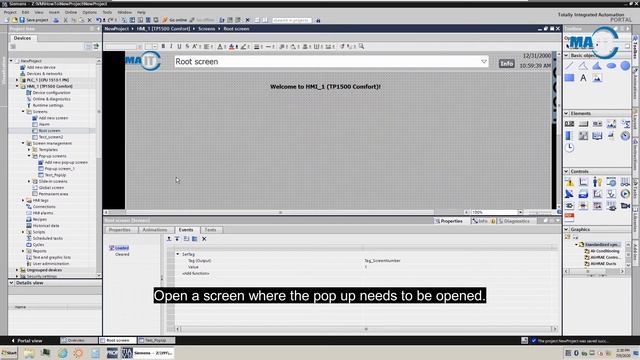The image size is (640, 360).
Task: Switch to Portal view
Action: (x=26, y=340)
